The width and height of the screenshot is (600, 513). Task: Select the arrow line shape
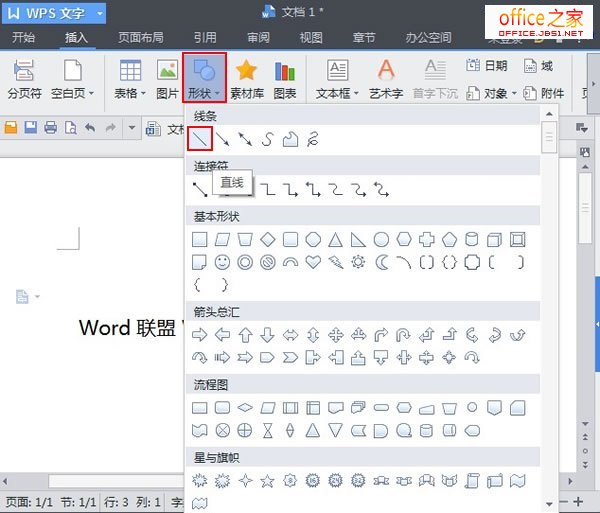click(x=222, y=139)
